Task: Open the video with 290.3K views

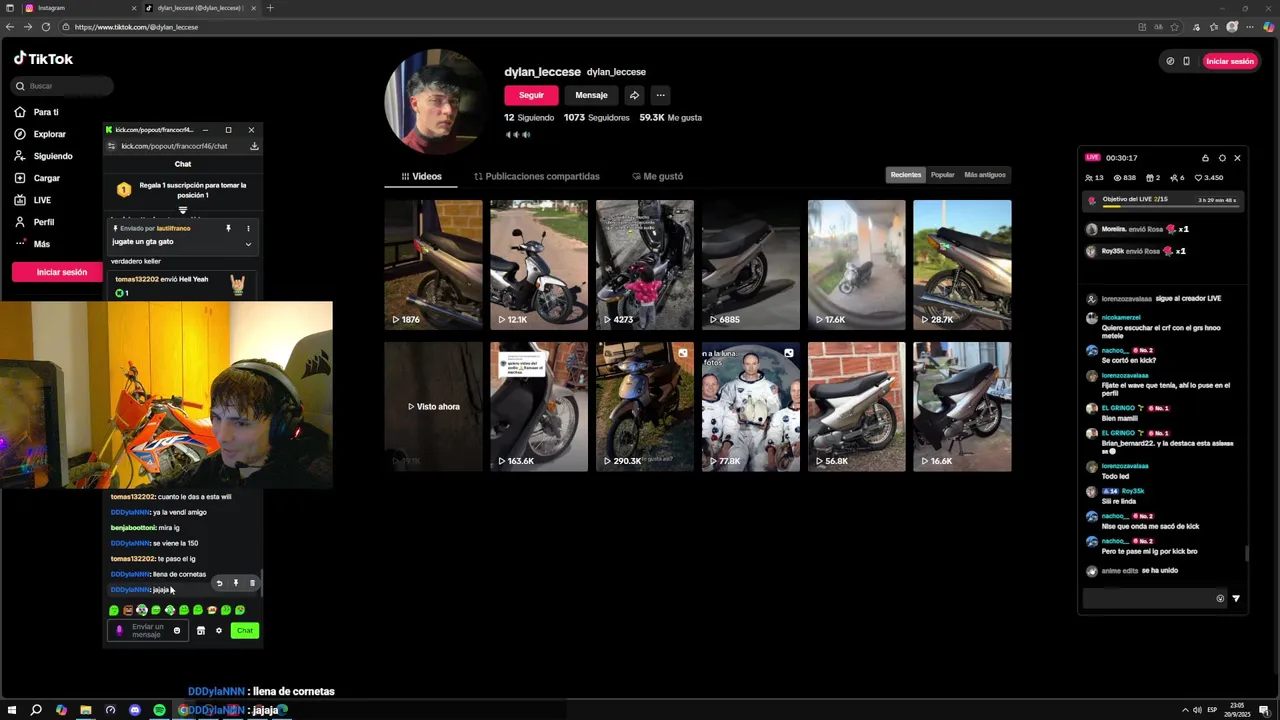Action: coord(645,407)
